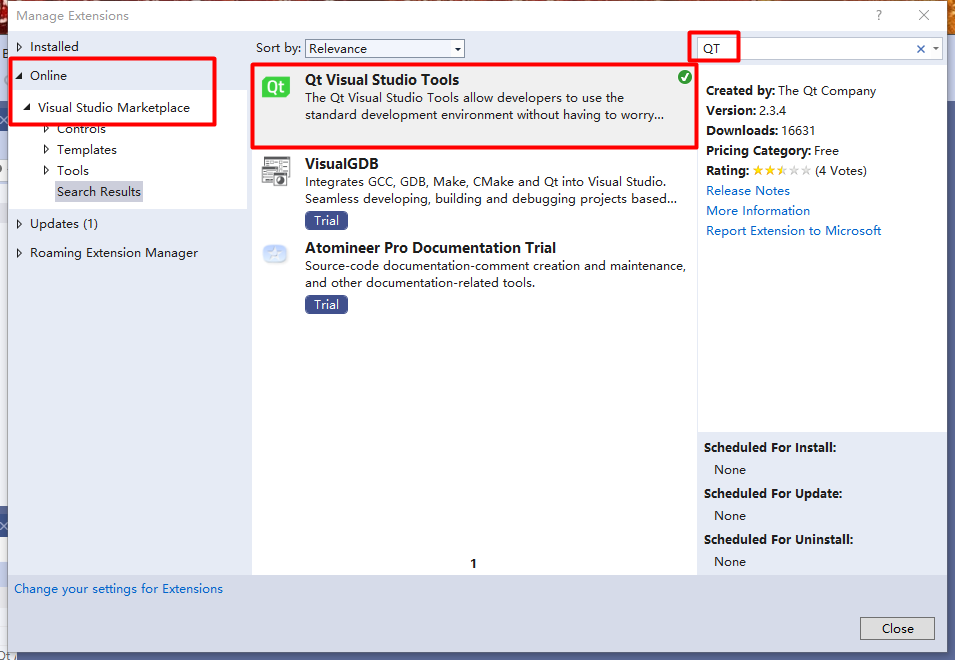The width and height of the screenshot is (955, 660).
Task: Select the Templates tree item
Action: pyautogui.click(x=86, y=150)
